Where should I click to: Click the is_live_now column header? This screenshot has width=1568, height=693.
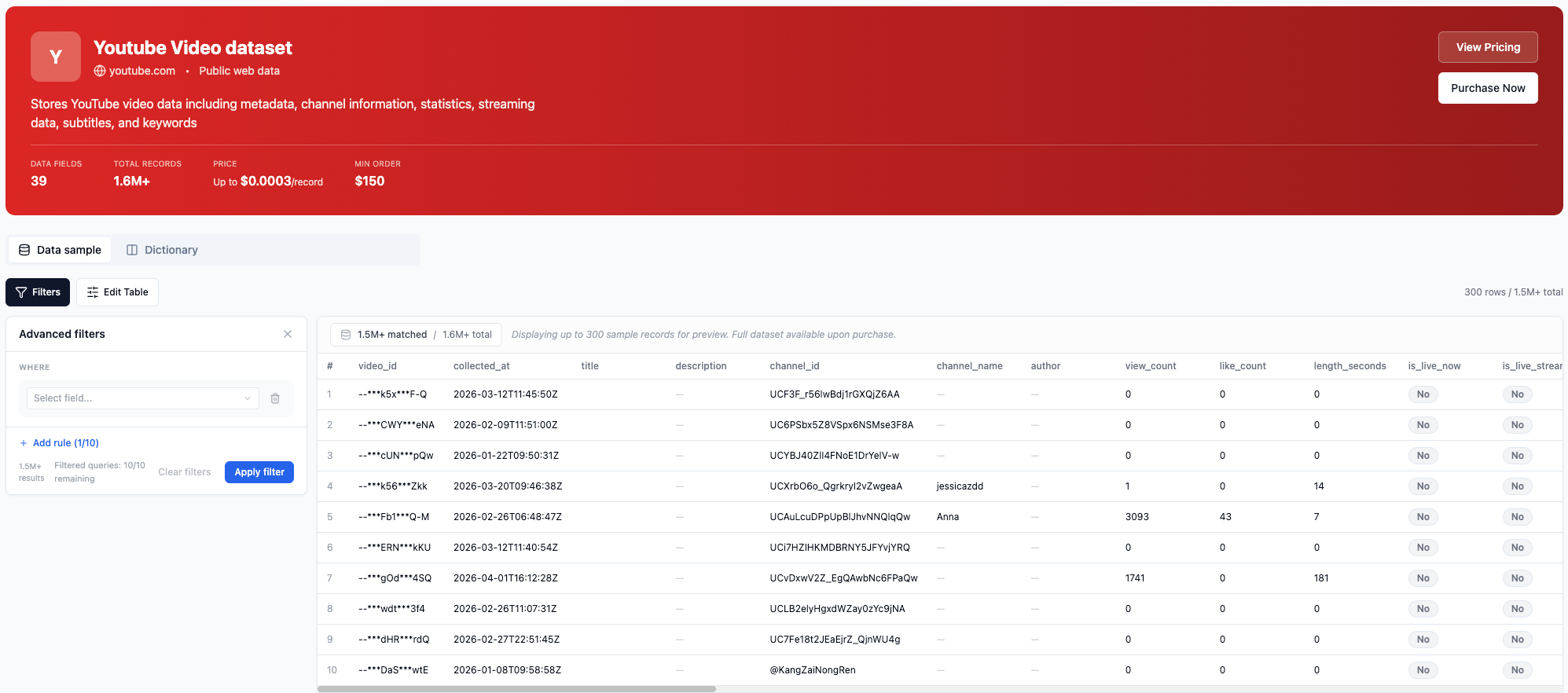coord(1434,366)
